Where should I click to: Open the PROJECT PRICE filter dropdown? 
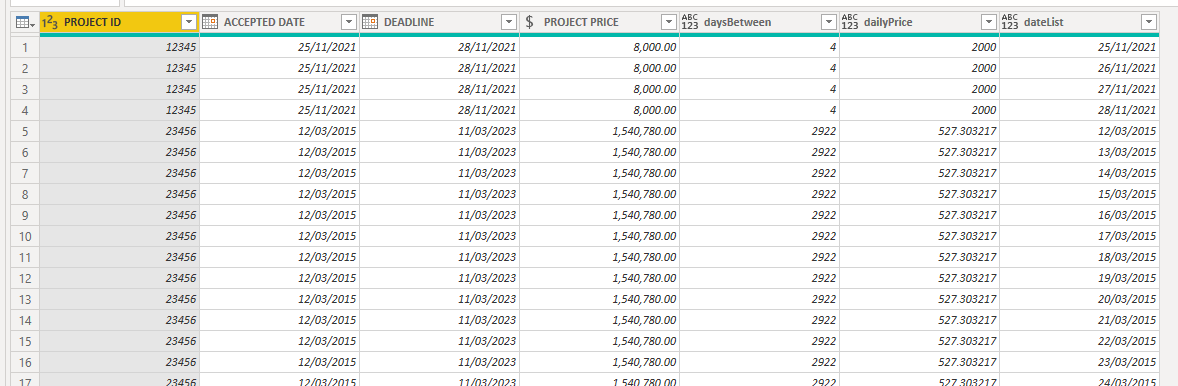669,23
